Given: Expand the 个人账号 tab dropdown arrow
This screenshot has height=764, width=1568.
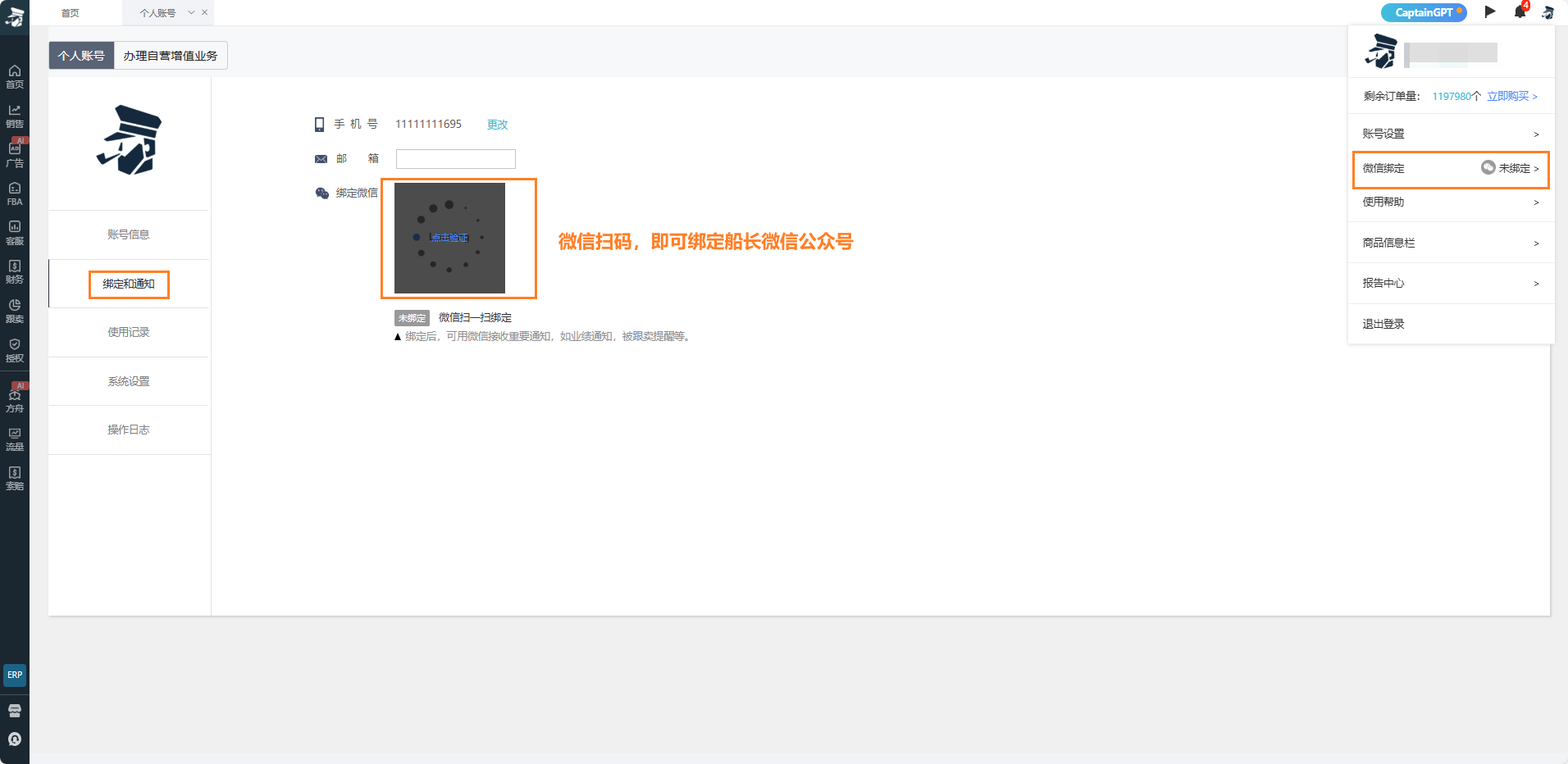Looking at the screenshot, I should [x=191, y=12].
